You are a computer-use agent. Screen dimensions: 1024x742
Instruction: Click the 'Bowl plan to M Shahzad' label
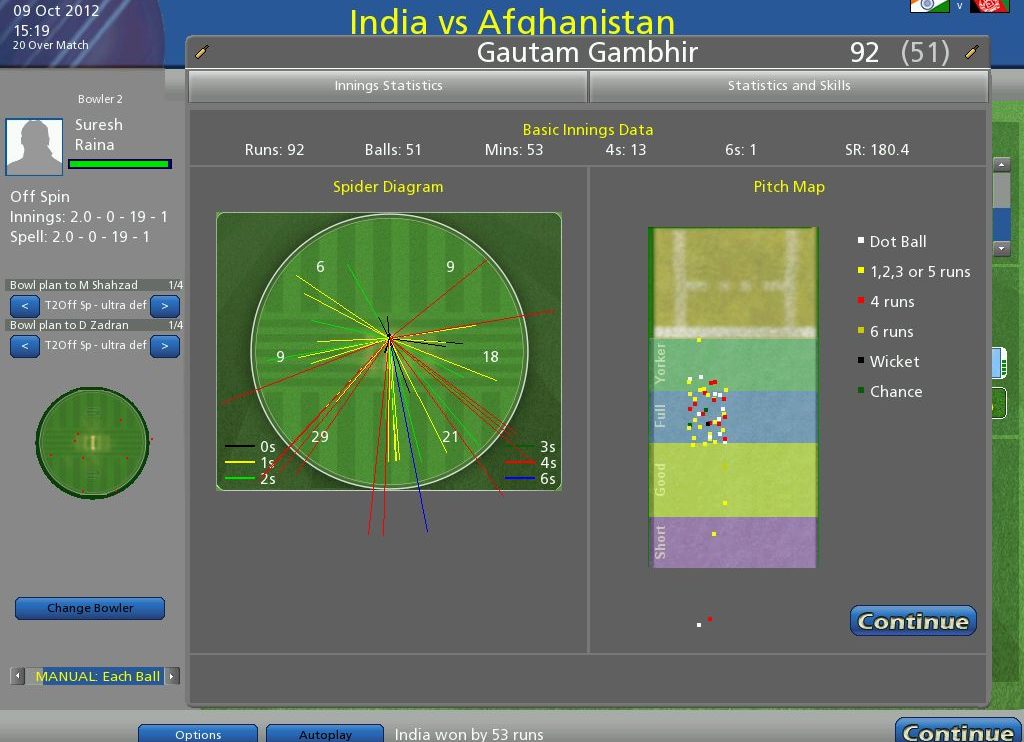point(74,285)
